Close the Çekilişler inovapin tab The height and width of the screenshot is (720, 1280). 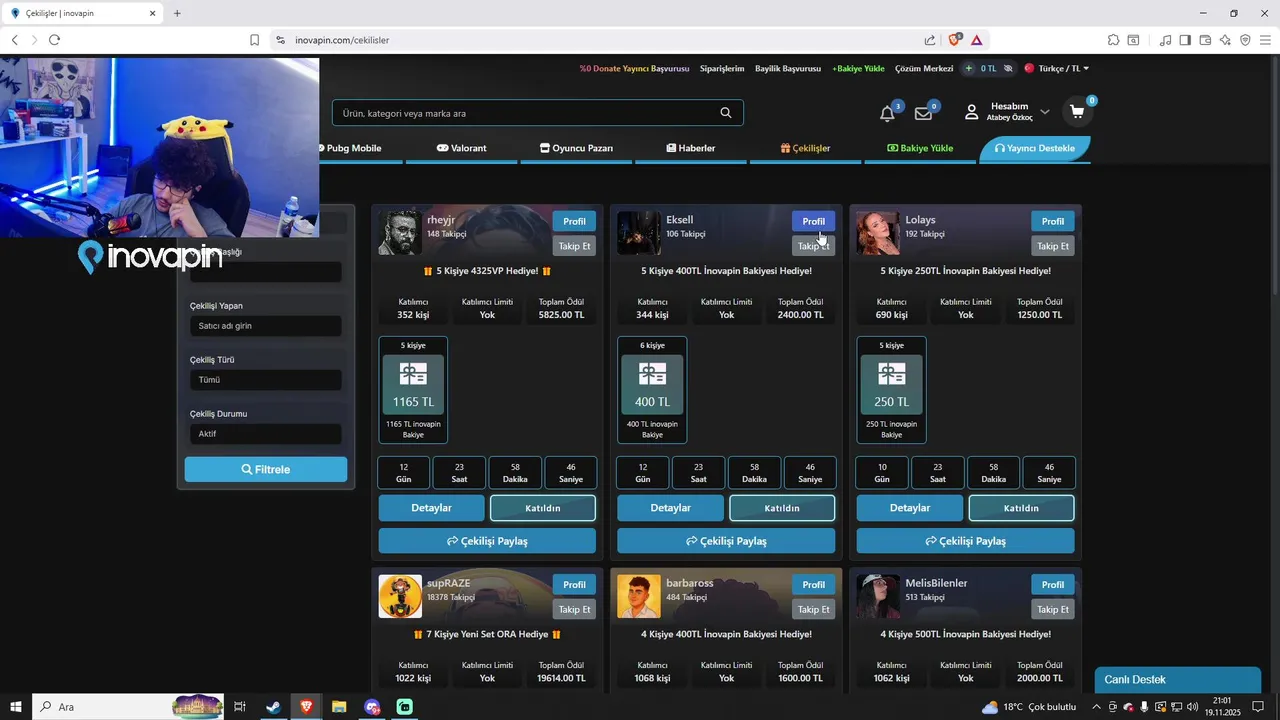pyautogui.click(x=153, y=13)
